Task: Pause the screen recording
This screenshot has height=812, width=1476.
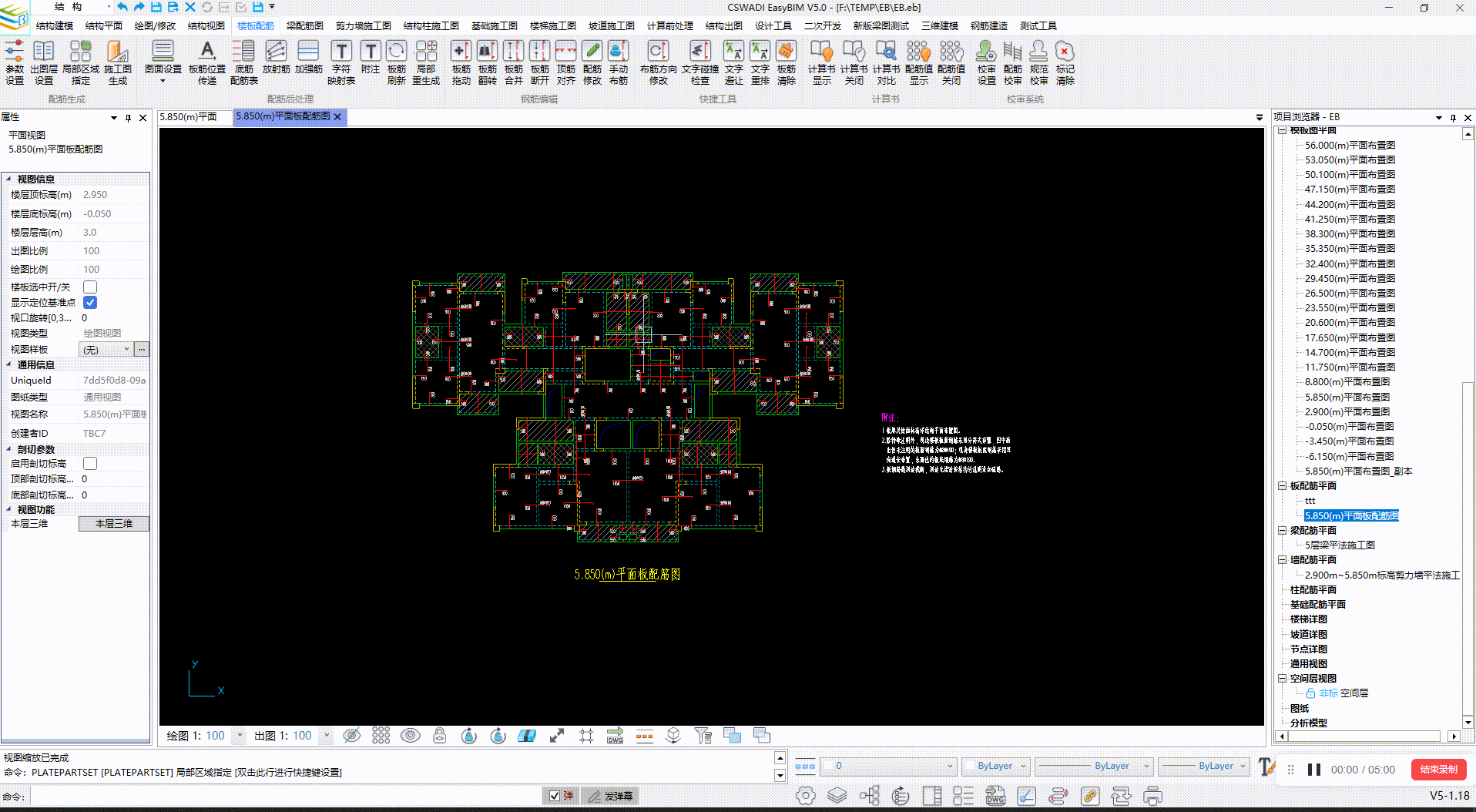Action: pos(1314,770)
